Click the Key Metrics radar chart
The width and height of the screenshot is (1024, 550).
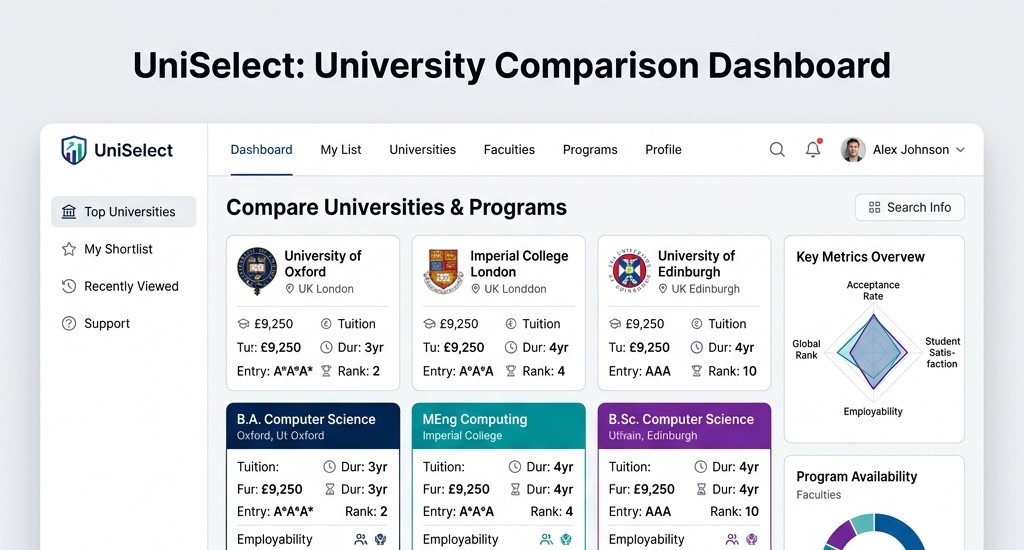pyautogui.click(x=872, y=352)
